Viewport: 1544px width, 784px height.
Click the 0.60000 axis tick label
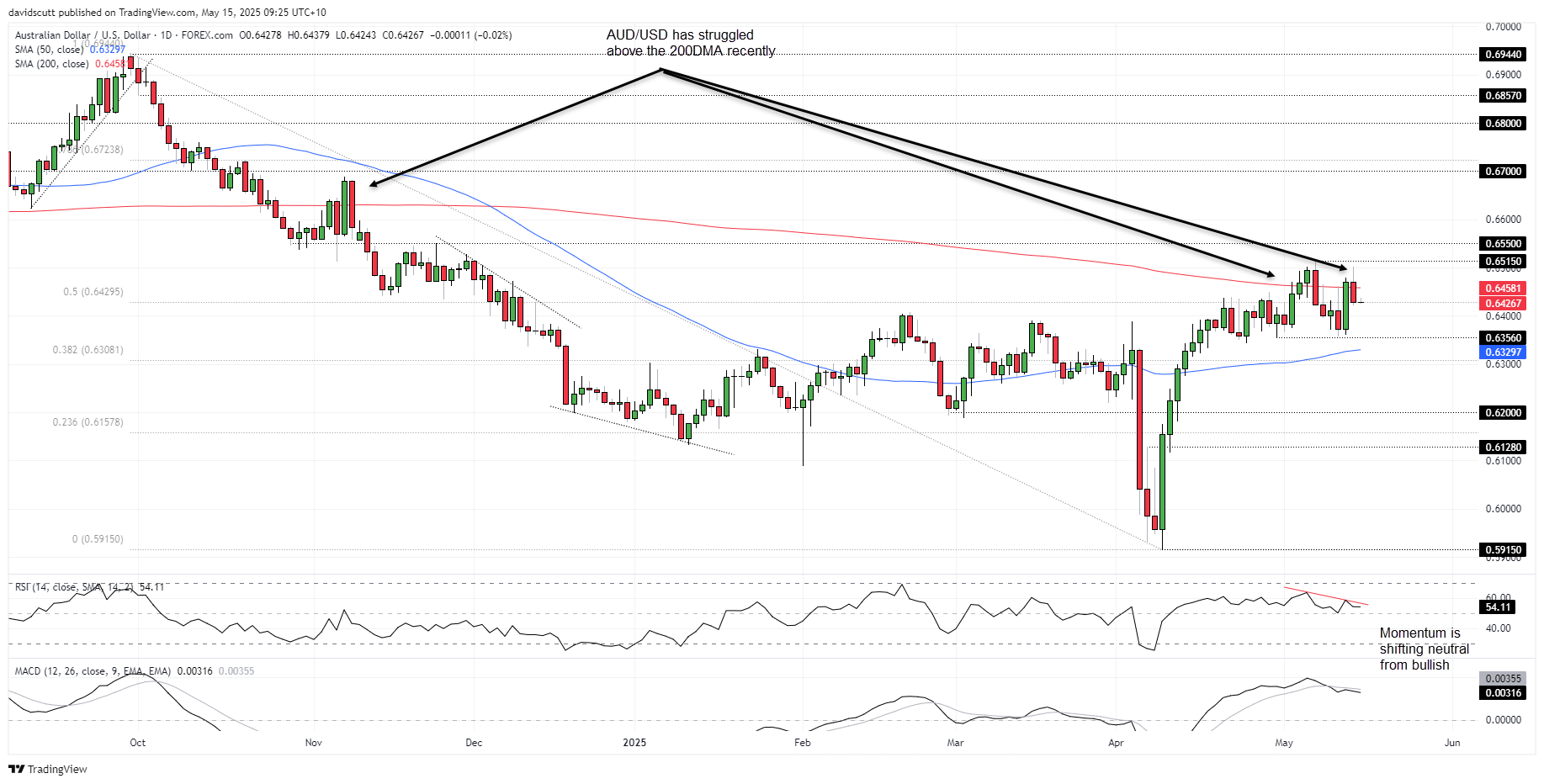1504,509
